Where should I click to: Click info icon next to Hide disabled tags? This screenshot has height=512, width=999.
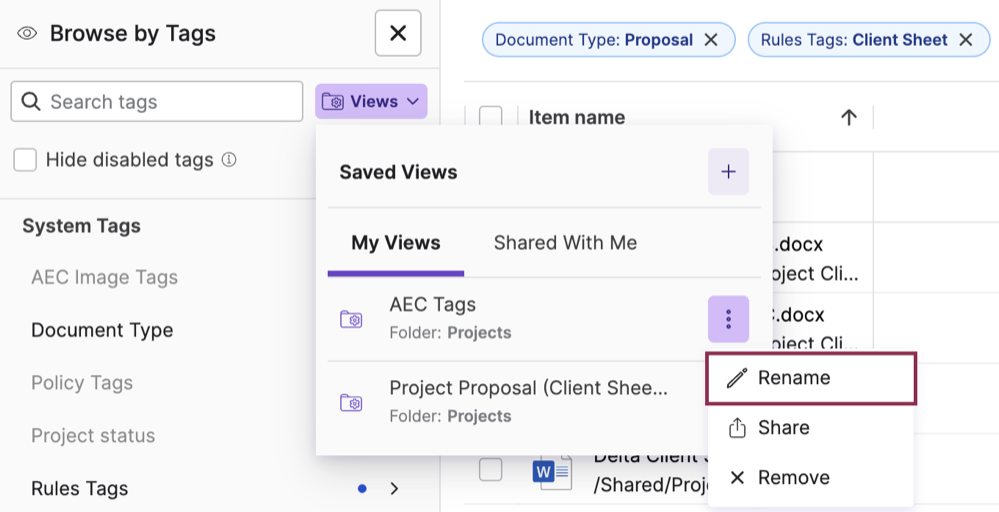[229, 160]
